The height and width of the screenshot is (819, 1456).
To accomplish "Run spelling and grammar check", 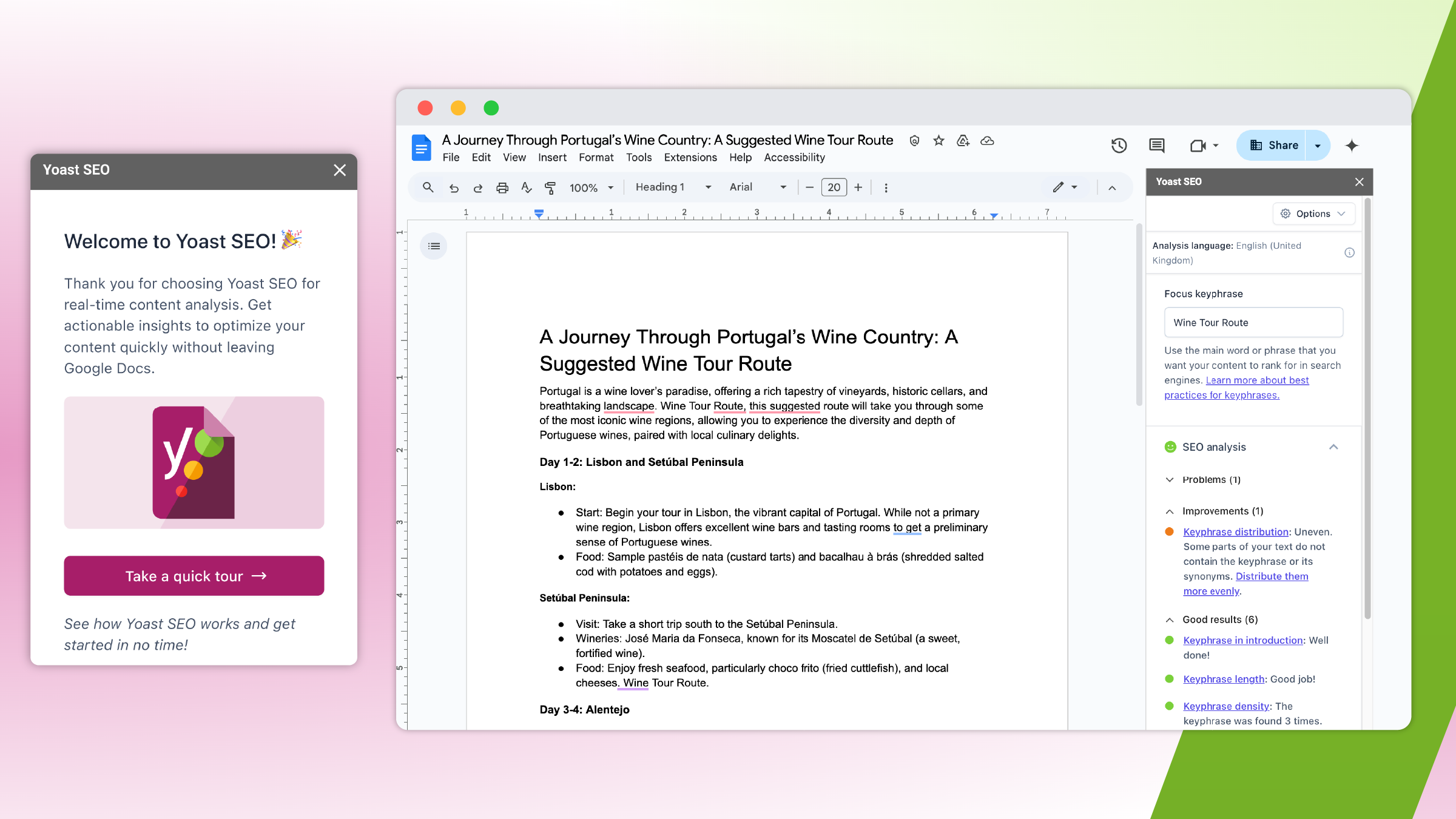I will (x=526, y=188).
